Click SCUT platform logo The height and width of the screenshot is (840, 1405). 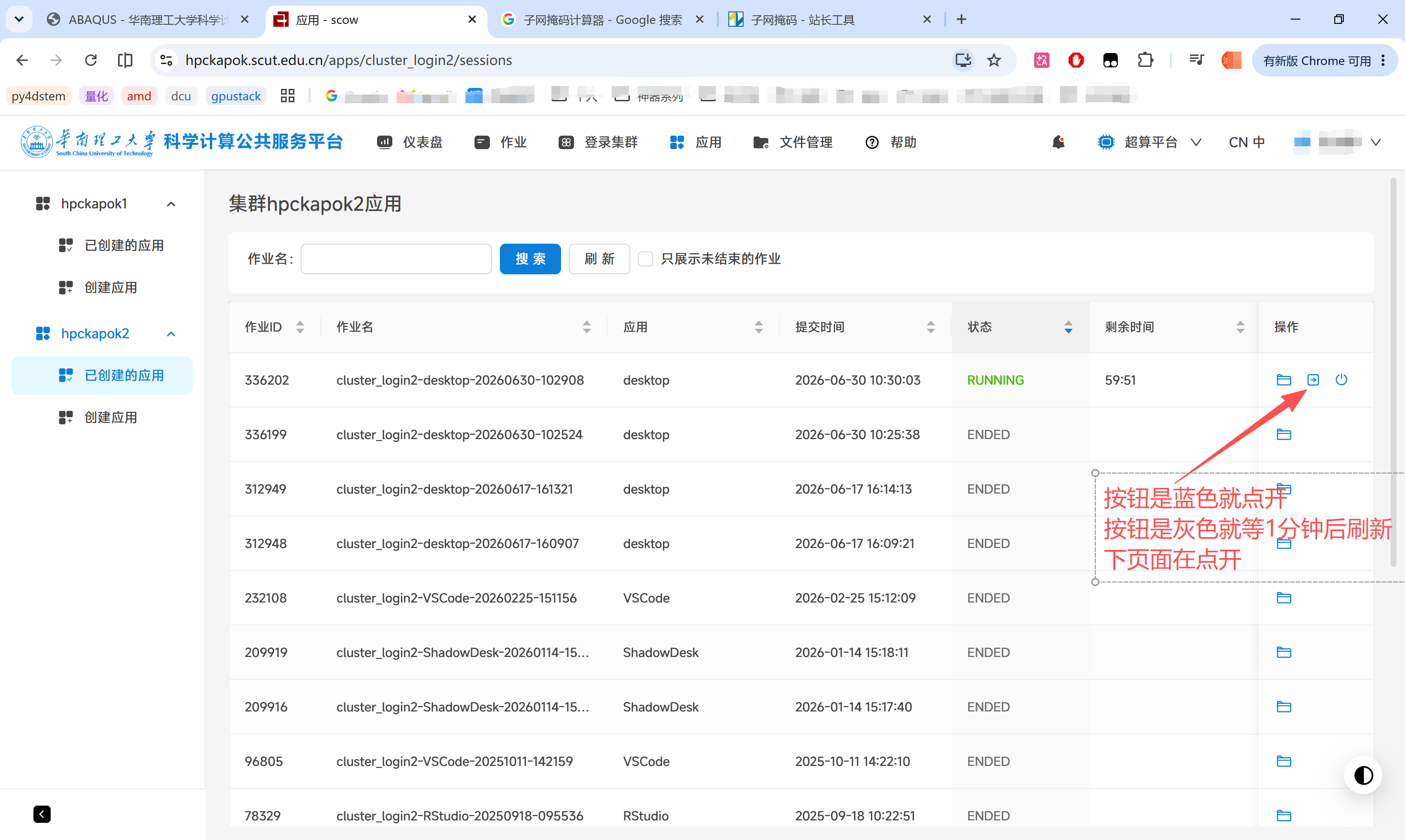pos(181,141)
